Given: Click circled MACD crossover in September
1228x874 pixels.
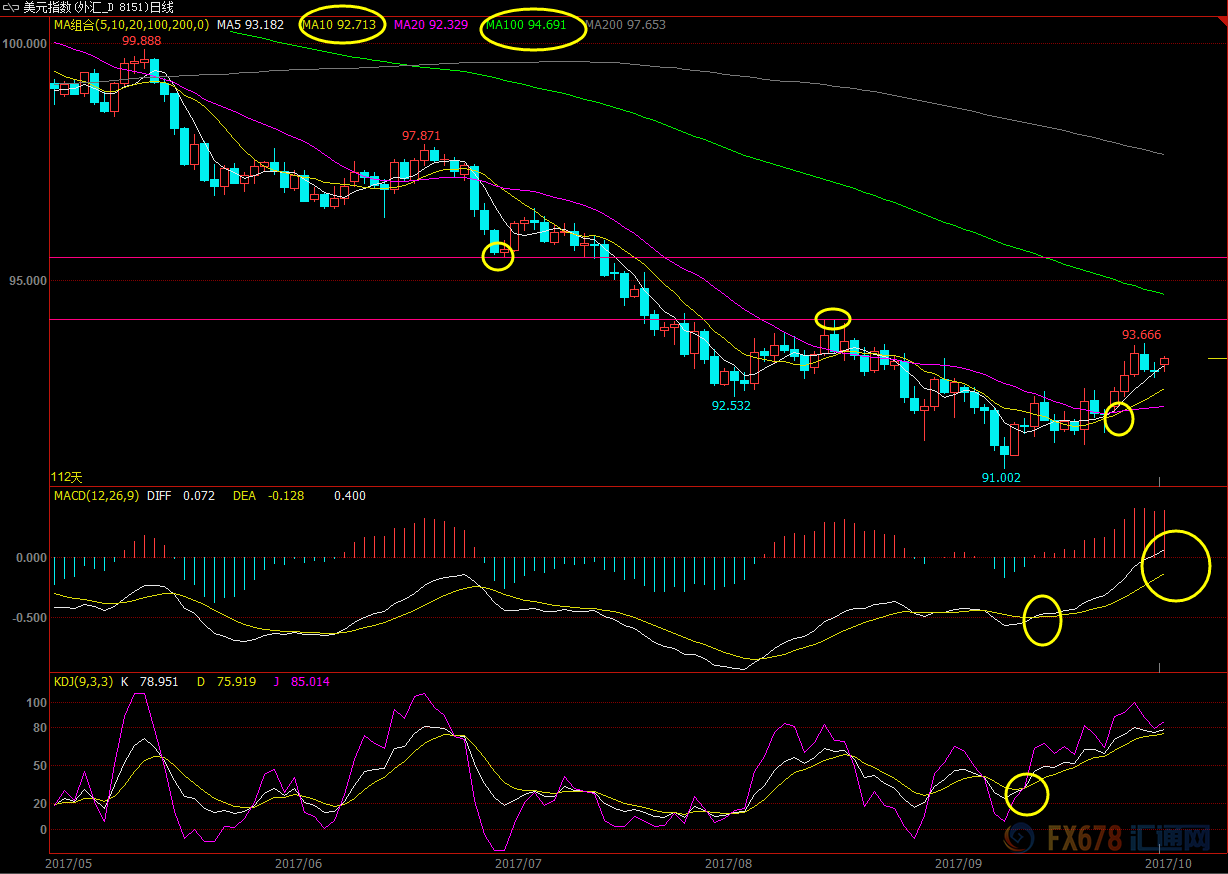Looking at the screenshot, I should (x=1042, y=620).
